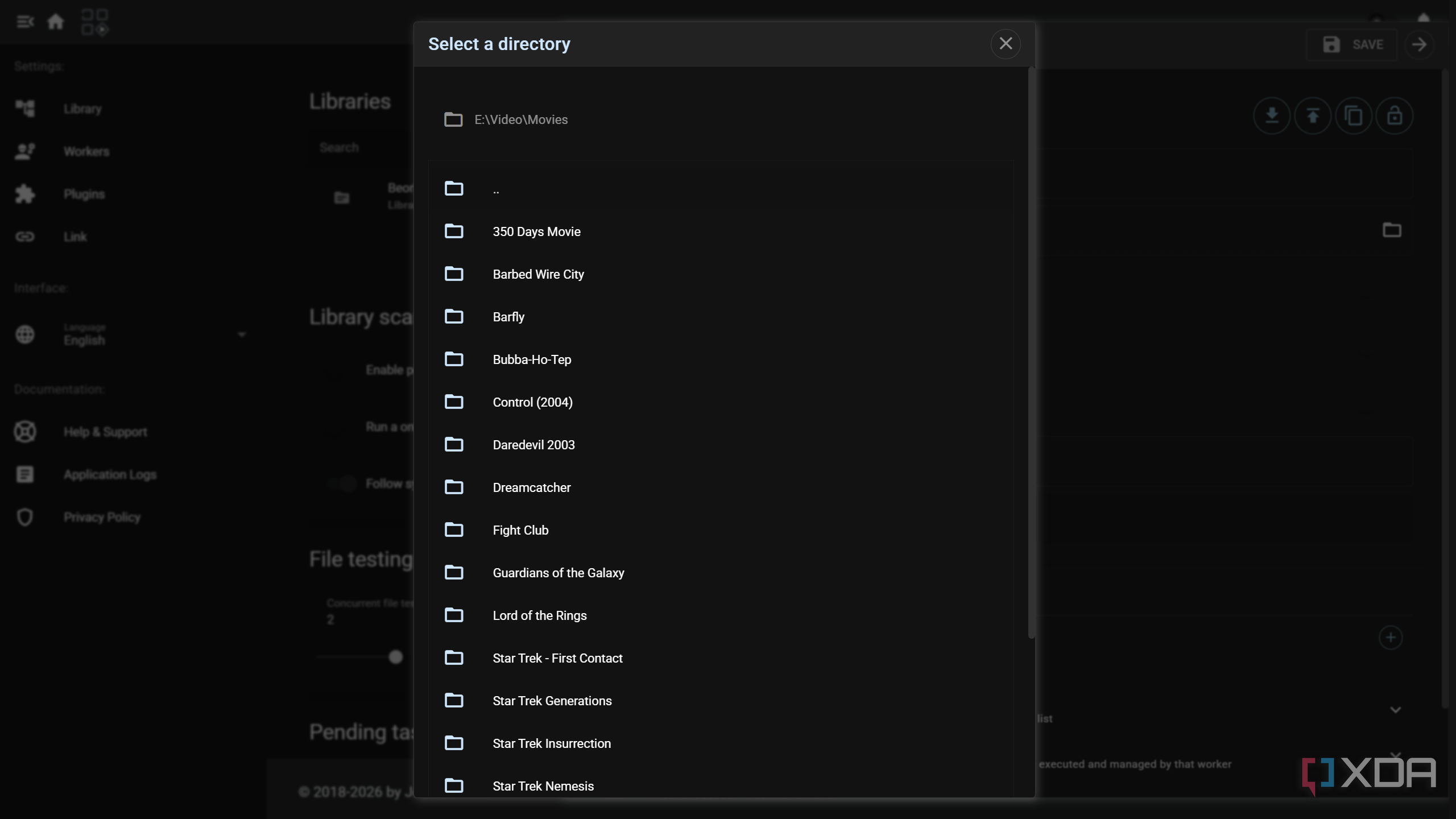1456x819 pixels.
Task: Click the dialog's vertical scrollbar
Action: click(x=1031, y=353)
